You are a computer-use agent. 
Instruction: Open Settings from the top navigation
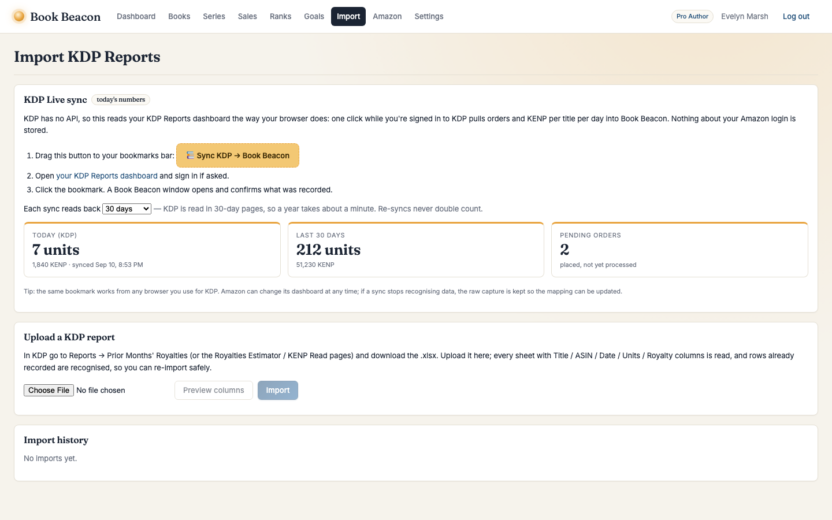click(x=429, y=16)
